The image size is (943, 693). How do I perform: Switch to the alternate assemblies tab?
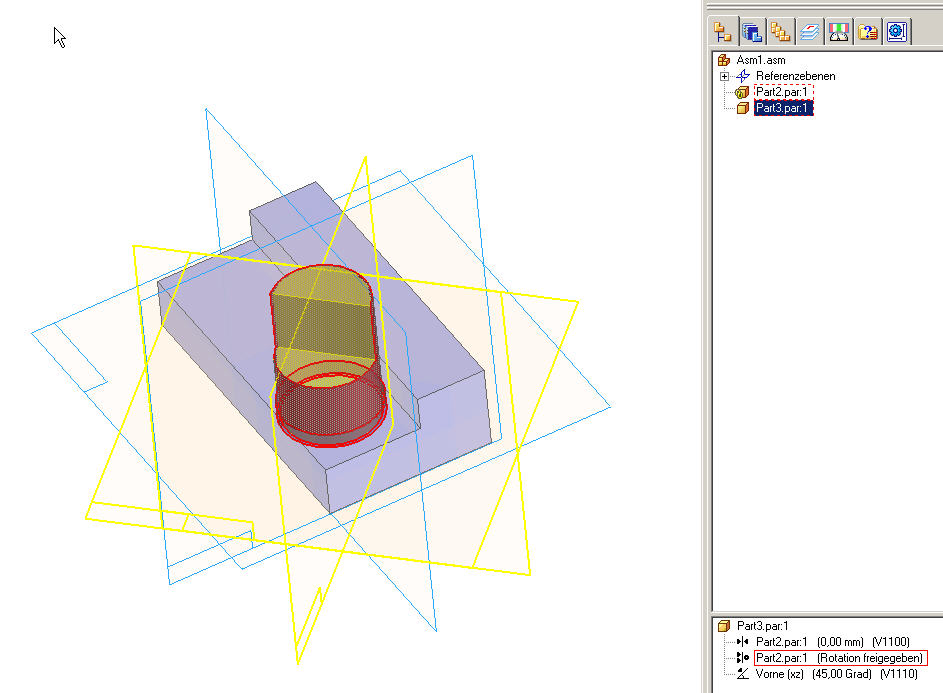[x=780, y=31]
